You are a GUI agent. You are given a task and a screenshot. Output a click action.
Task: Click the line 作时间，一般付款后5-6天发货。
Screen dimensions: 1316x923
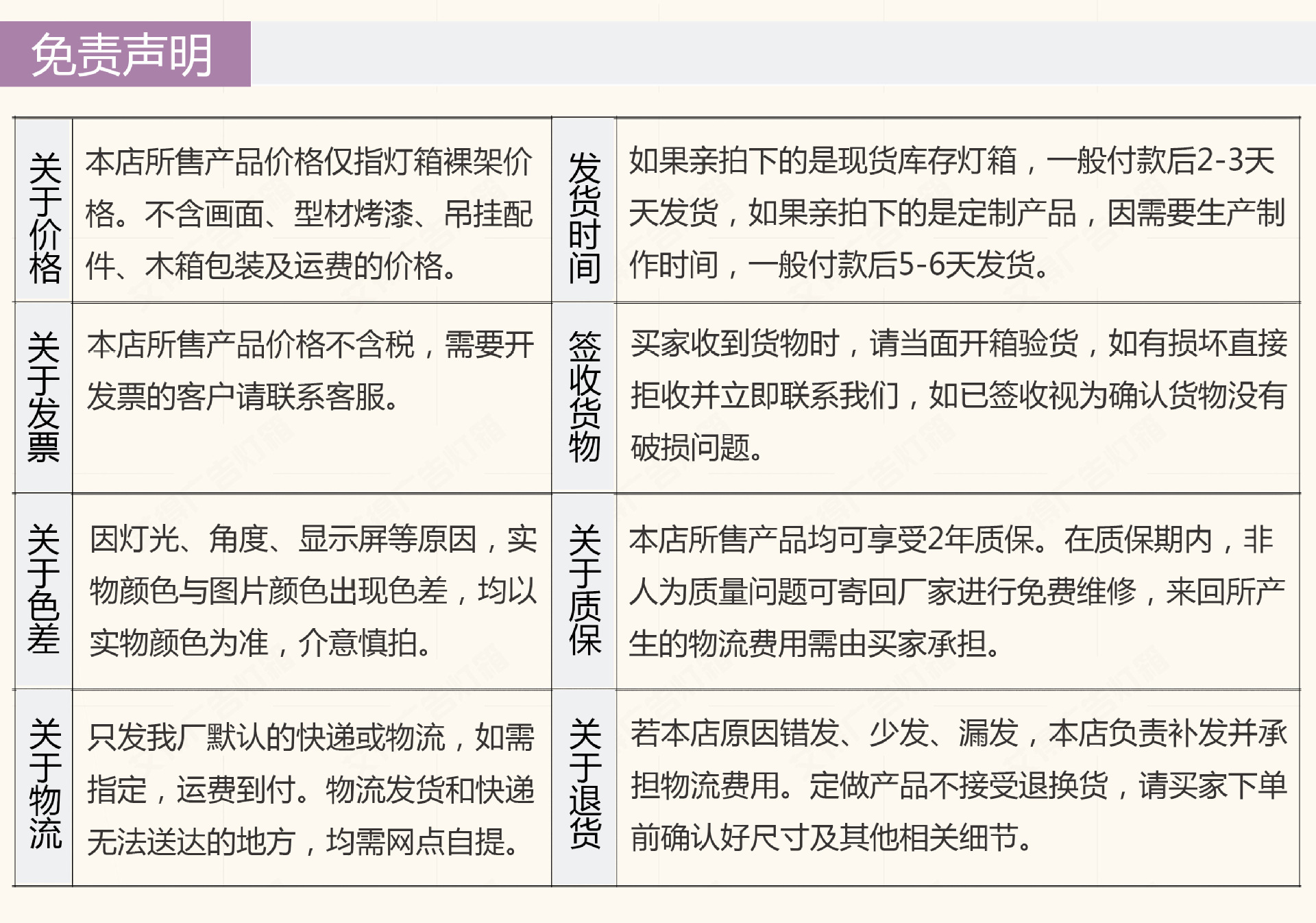pos(839,265)
